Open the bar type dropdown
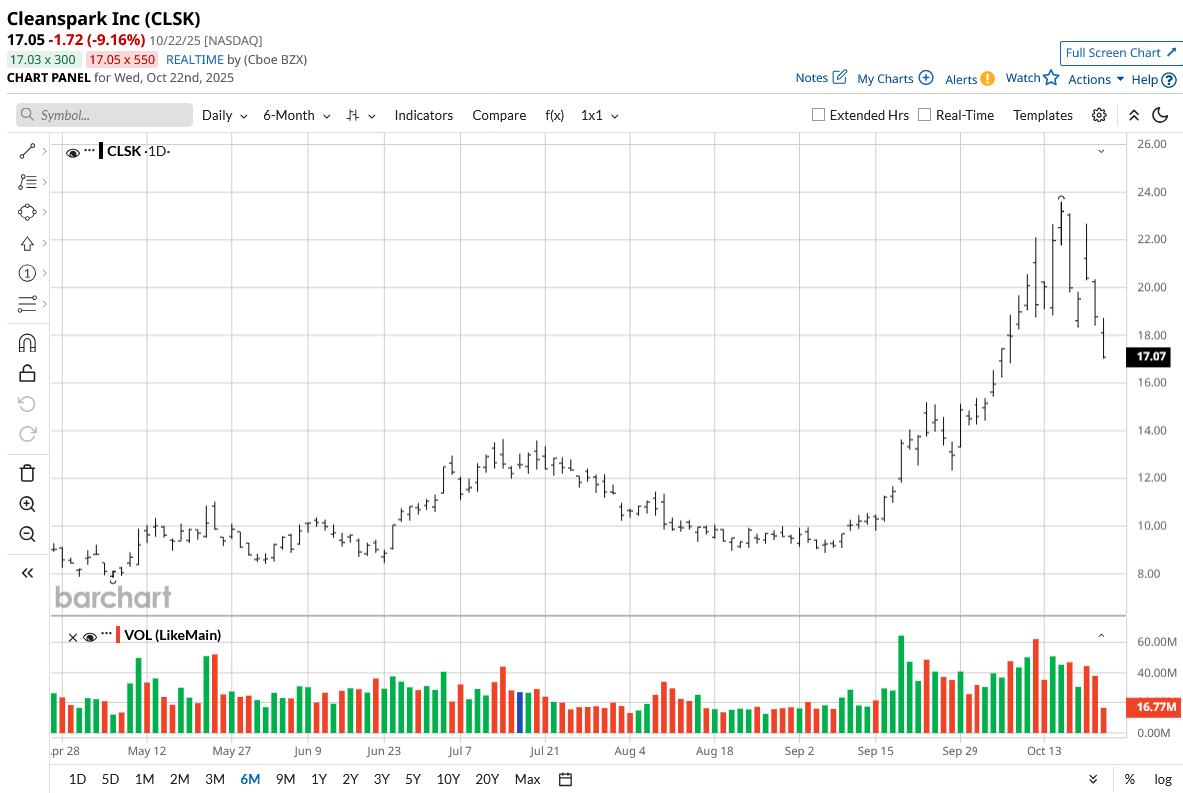The height and width of the screenshot is (793, 1183). 361,115
